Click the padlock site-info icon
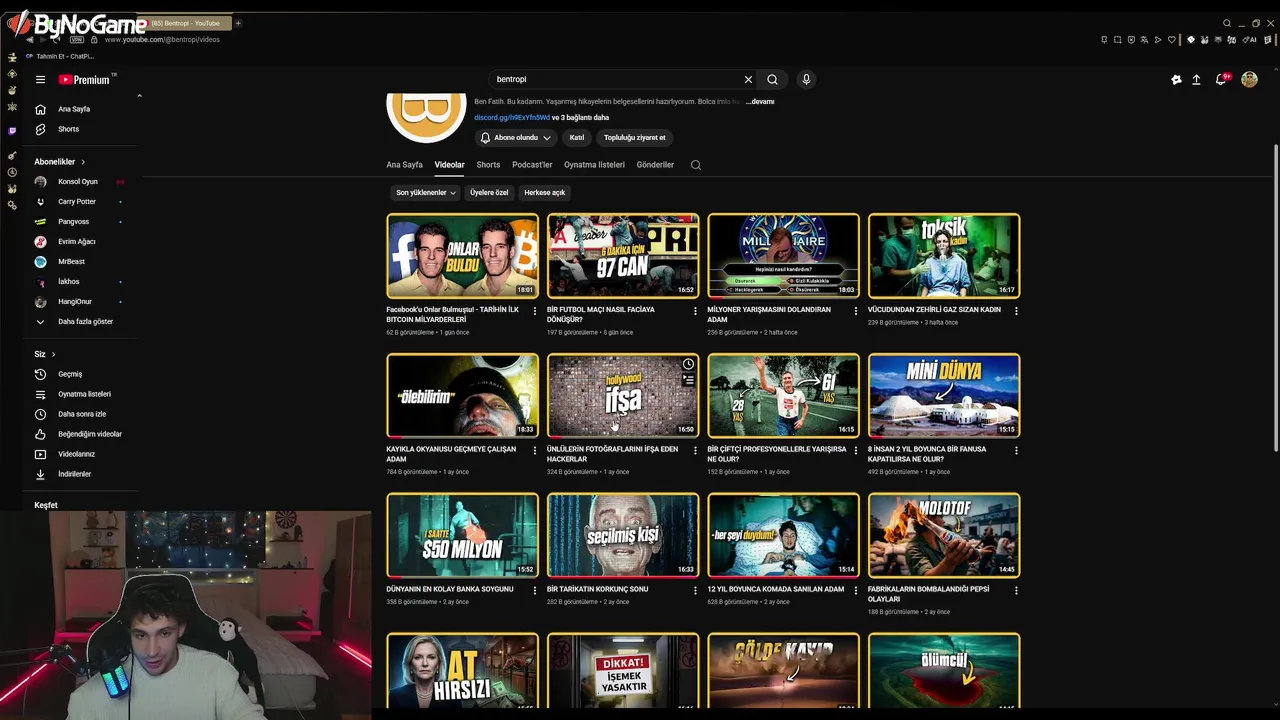Viewport: 1280px width, 720px height. pos(94,39)
